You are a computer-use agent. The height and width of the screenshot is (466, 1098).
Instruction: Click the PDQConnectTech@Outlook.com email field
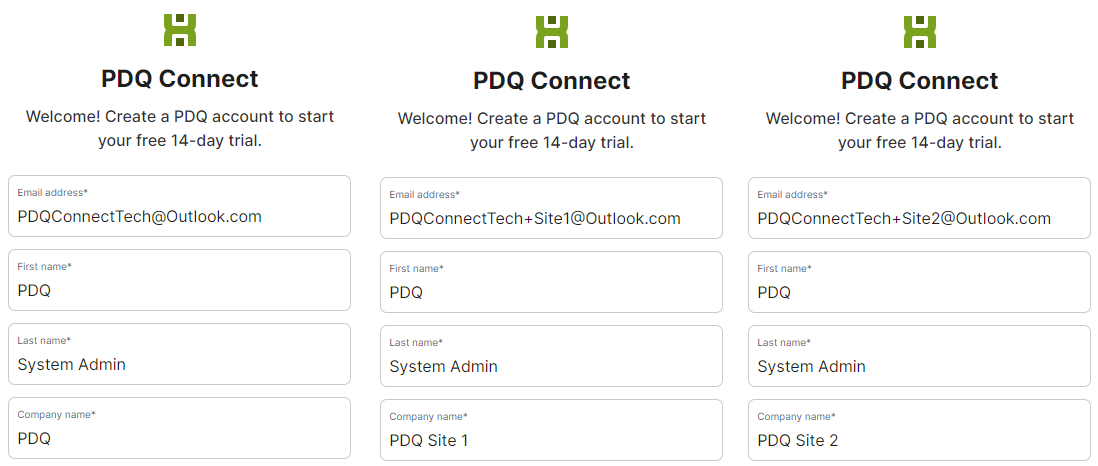tap(179, 206)
